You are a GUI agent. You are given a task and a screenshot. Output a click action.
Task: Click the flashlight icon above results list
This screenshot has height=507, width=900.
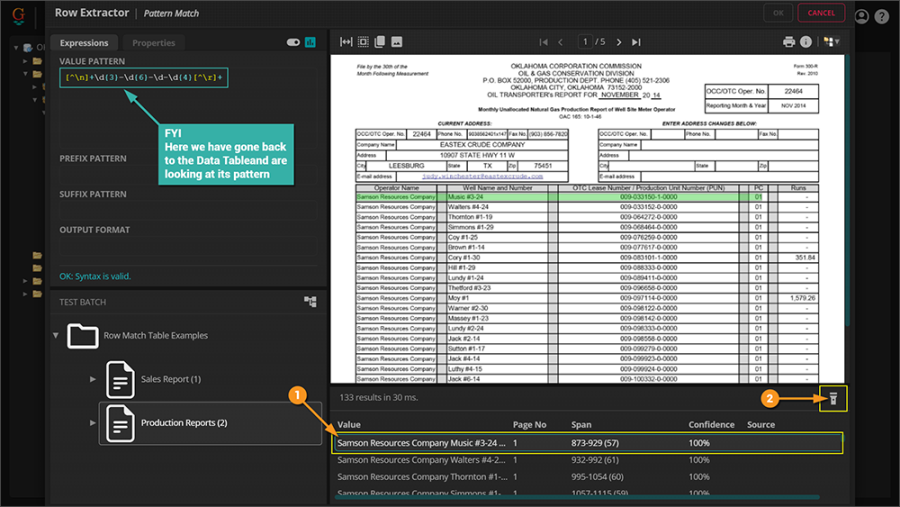832,399
